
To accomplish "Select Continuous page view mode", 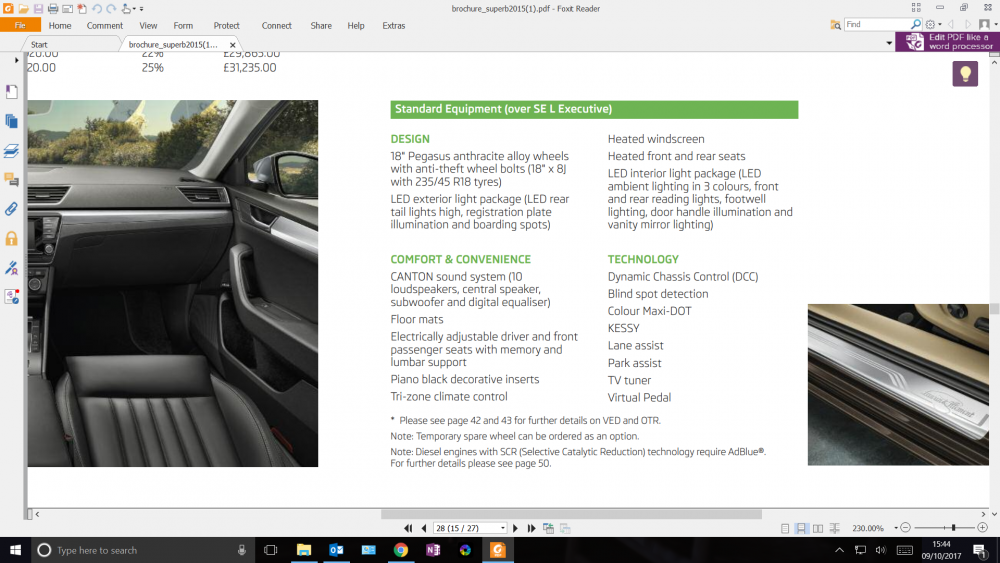I will pyautogui.click(x=801, y=528).
